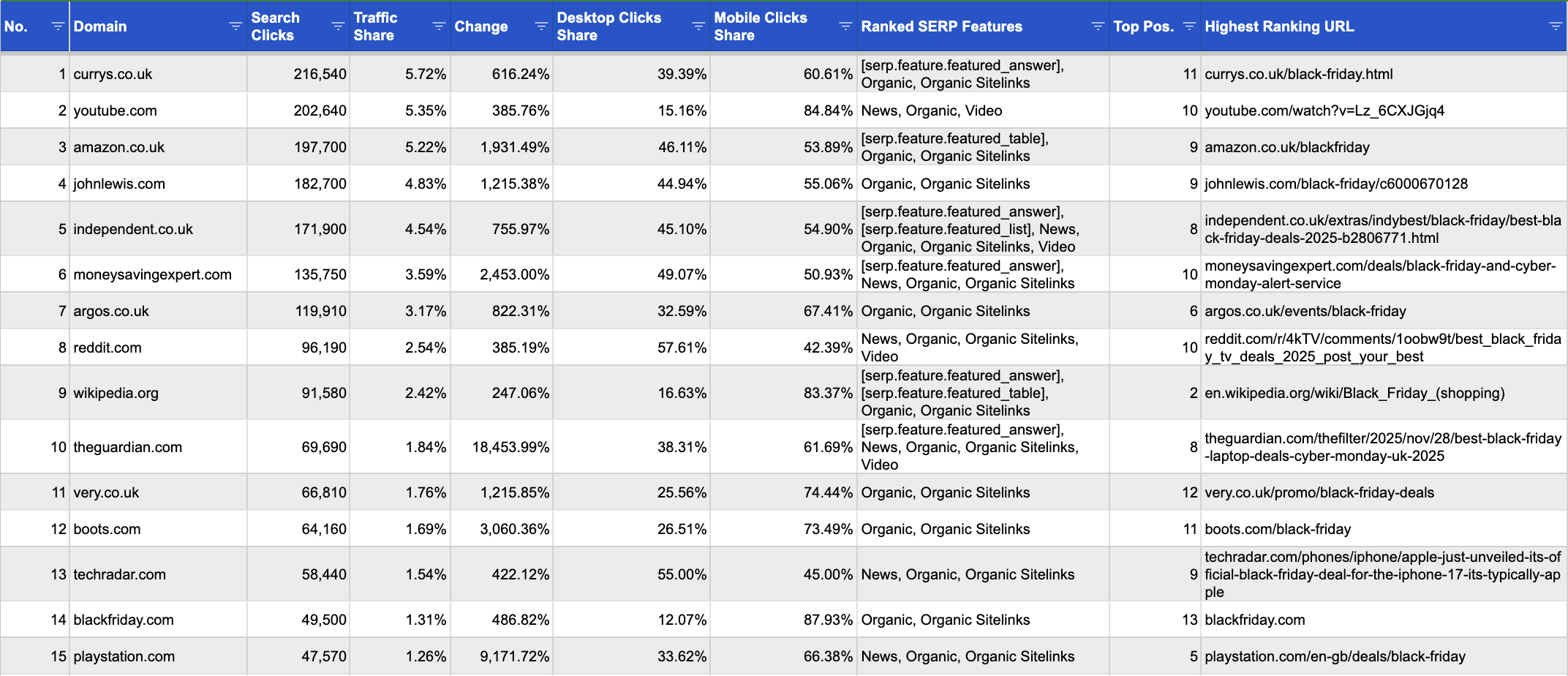This screenshot has width=1568, height=676.
Task: Select theguardian.com change value 18,453.99%
Action: [510, 447]
